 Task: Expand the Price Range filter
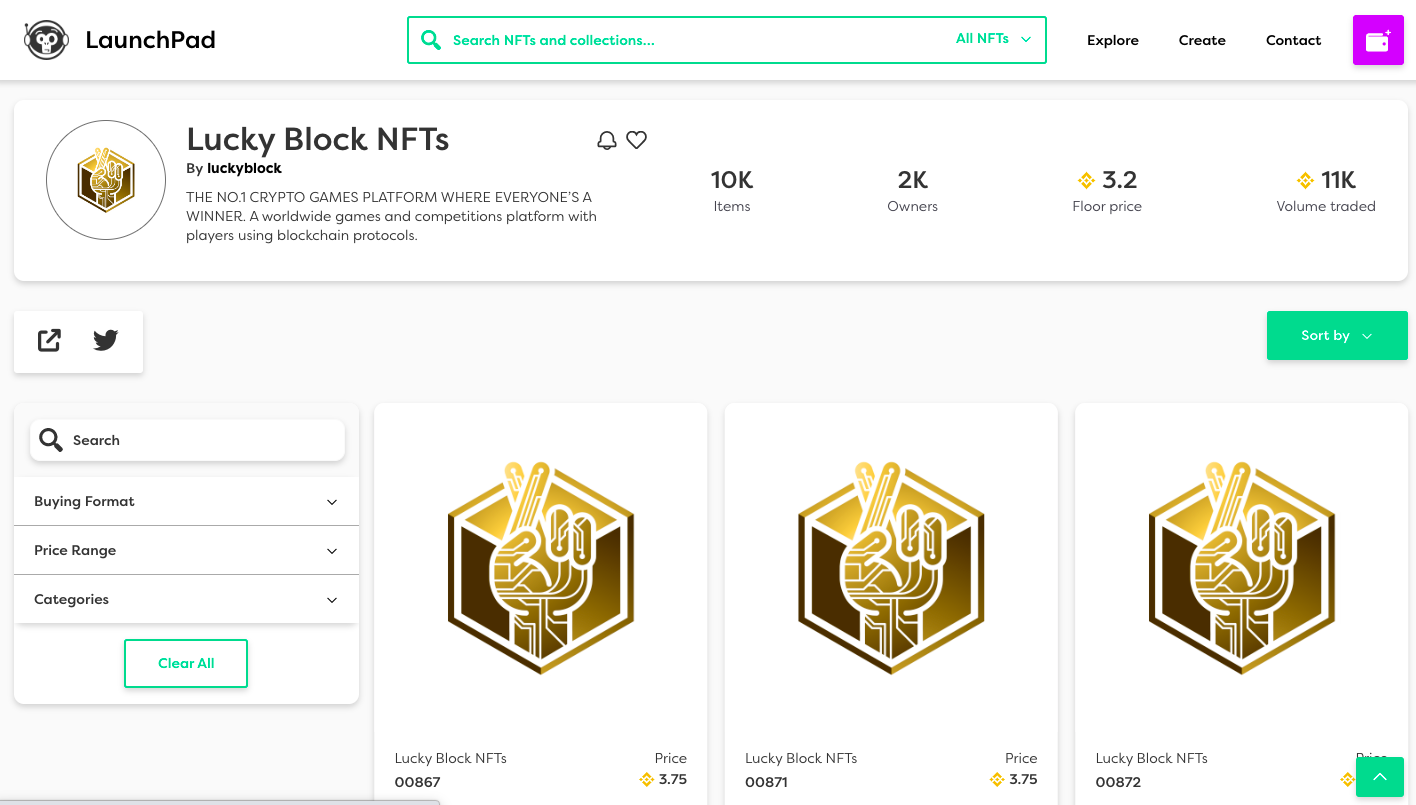[x=186, y=550]
